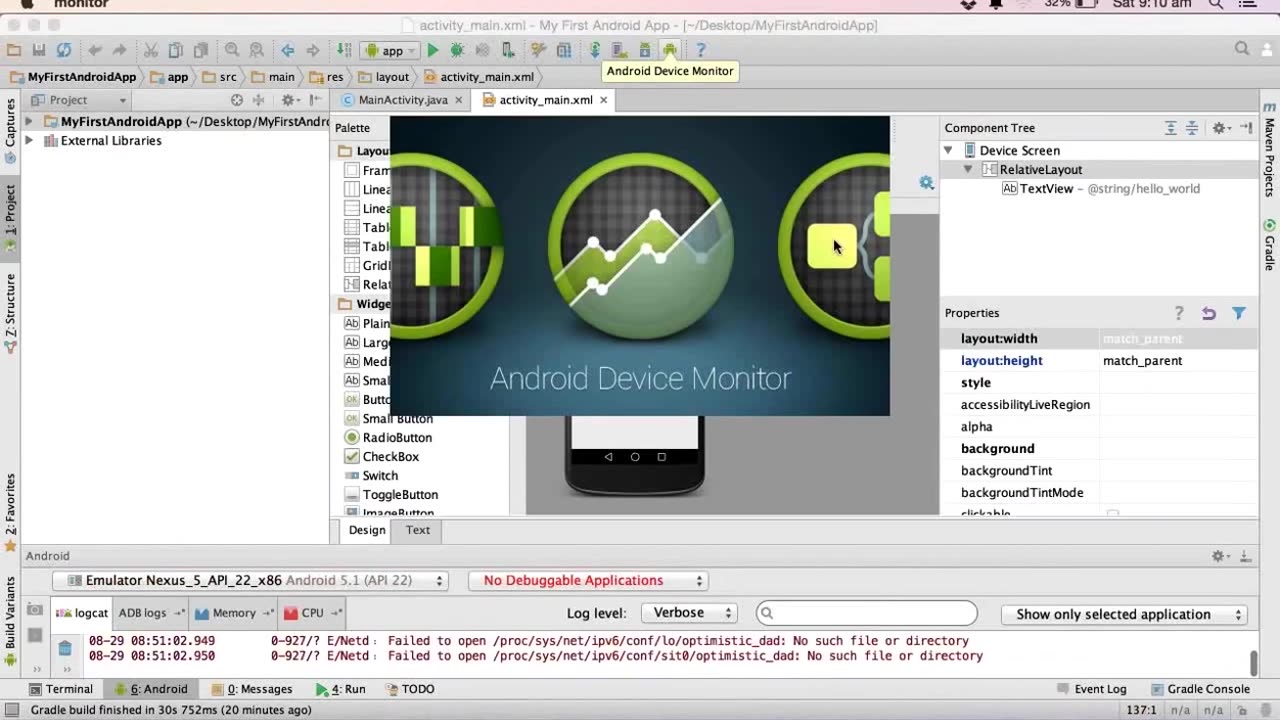This screenshot has height=720, width=1280.
Task: Close the MainActivity.java tab
Action: tap(459, 100)
